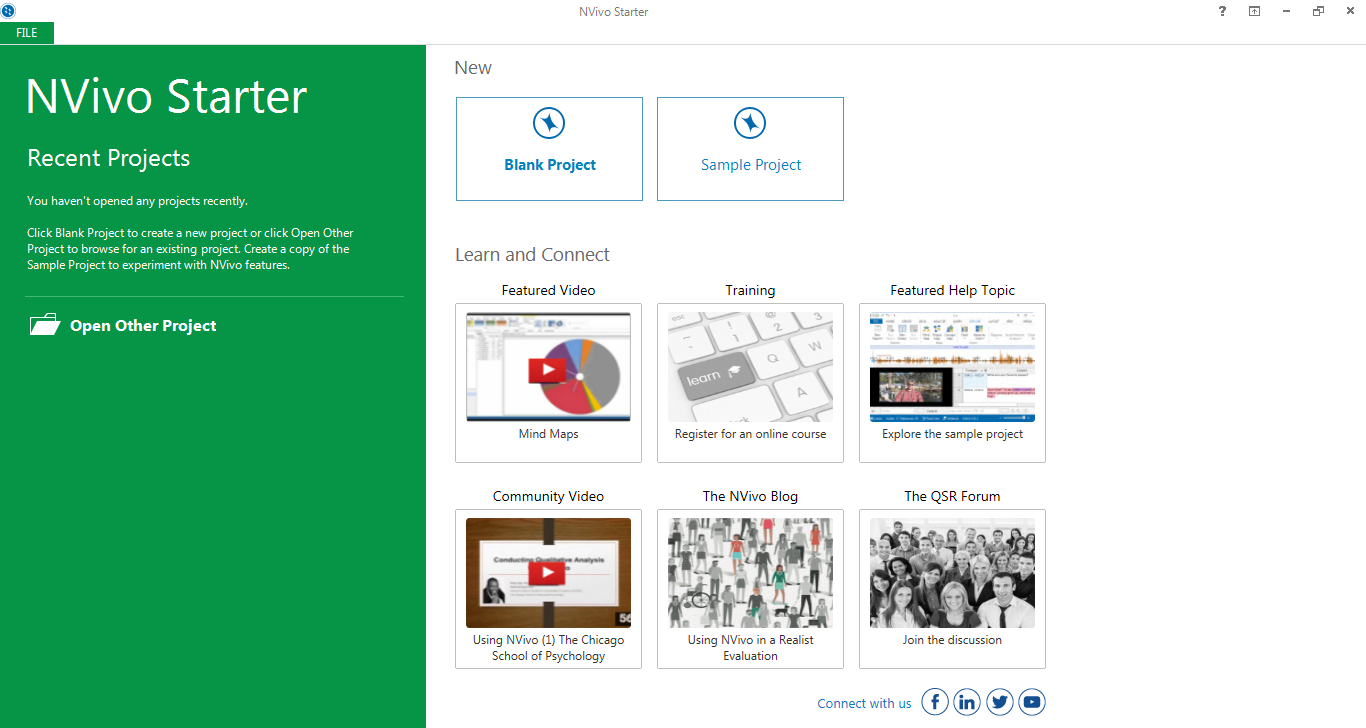This screenshot has height=728, width=1366.
Task: Close the NVivo Starter window
Action: (x=1350, y=11)
